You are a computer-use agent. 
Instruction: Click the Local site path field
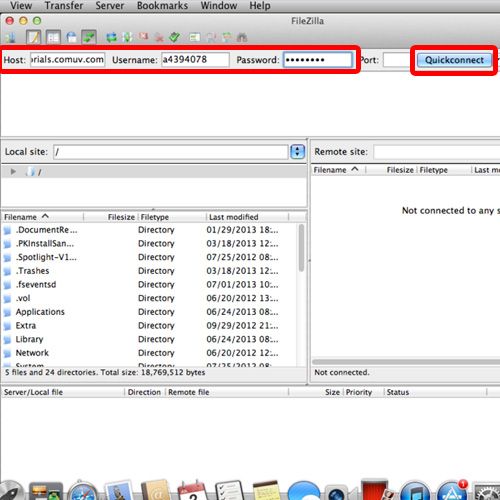click(x=171, y=152)
